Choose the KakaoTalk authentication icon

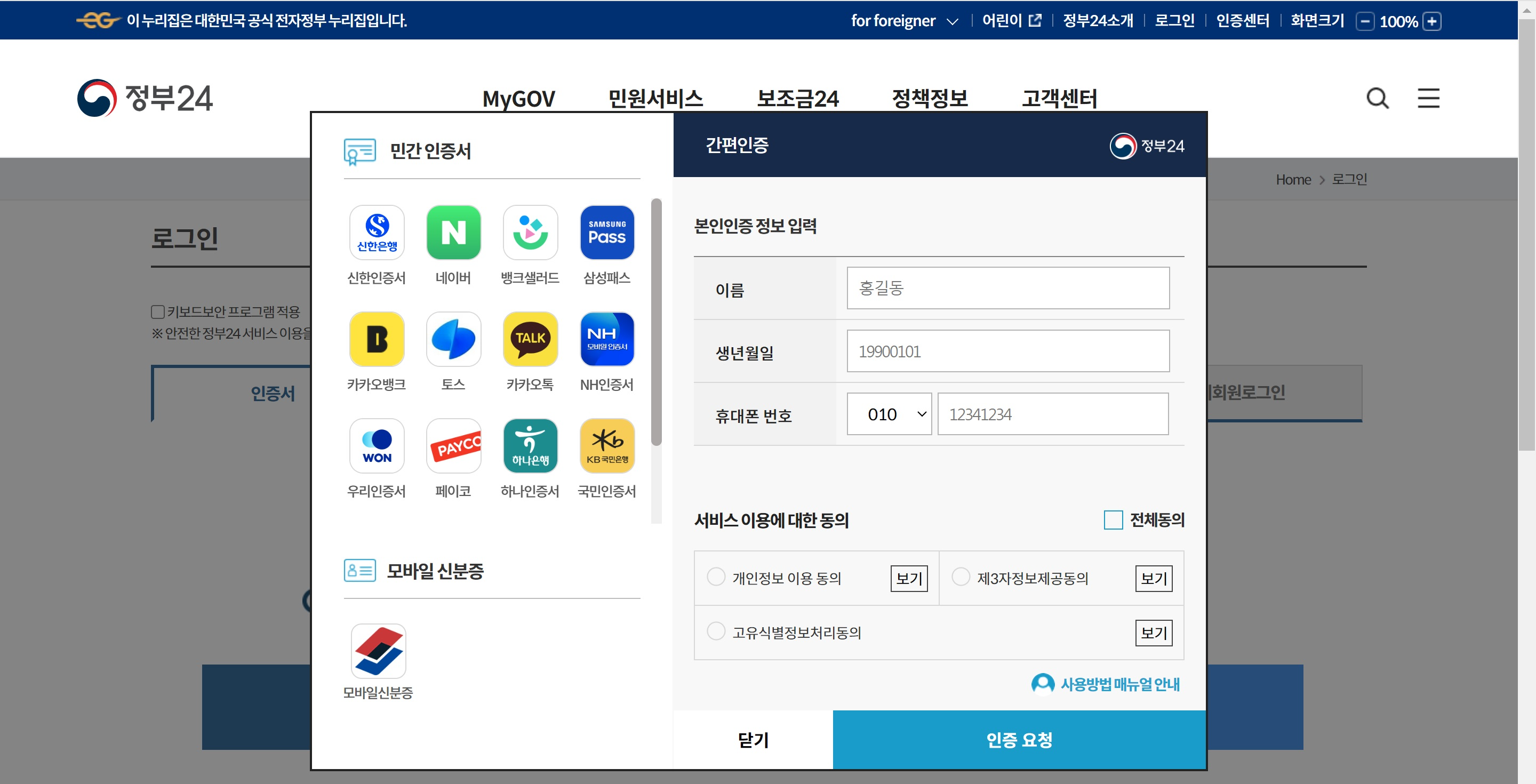530,339
